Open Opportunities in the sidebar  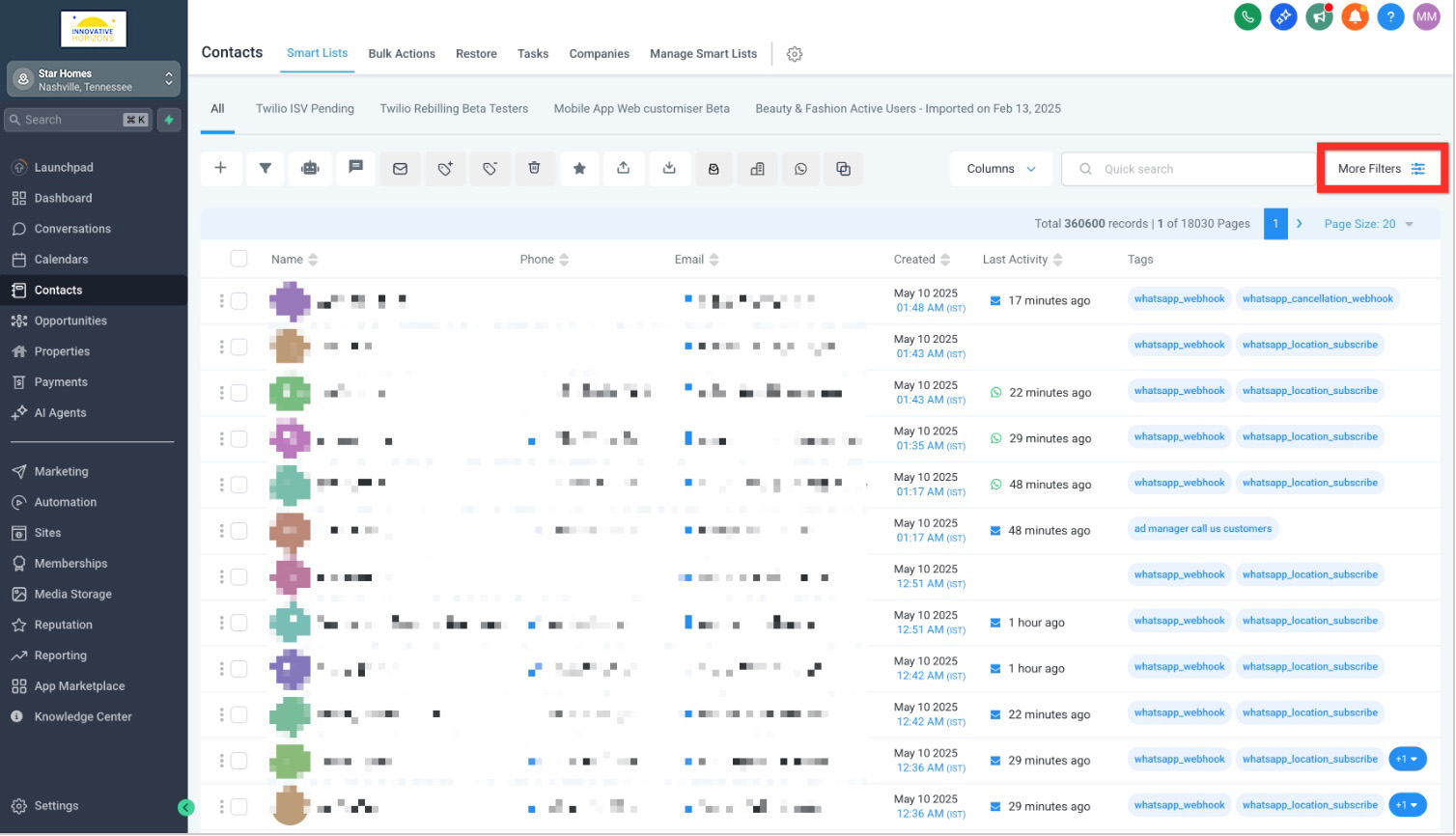click(x=70, y=320)
